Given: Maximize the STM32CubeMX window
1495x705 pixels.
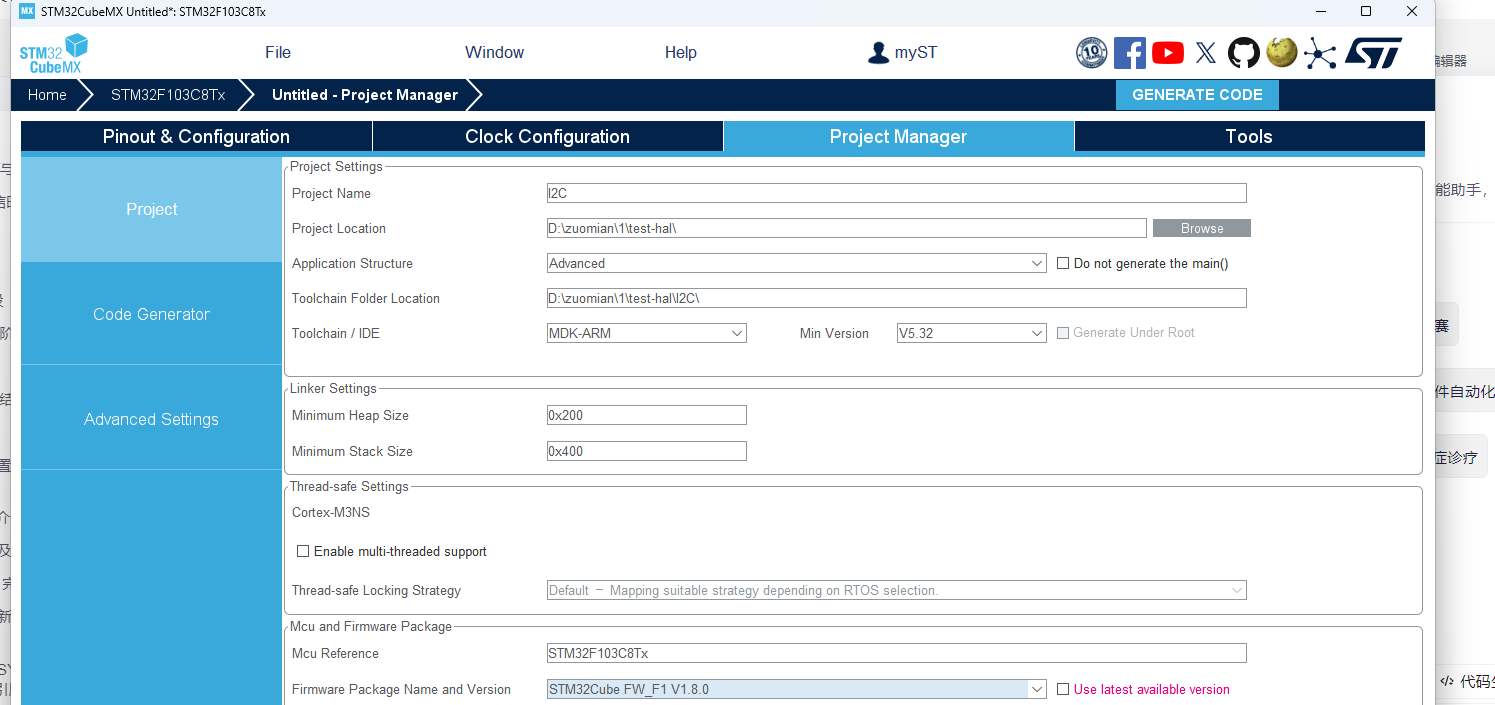Looking at the screenshot, I should coord(1366,11).
